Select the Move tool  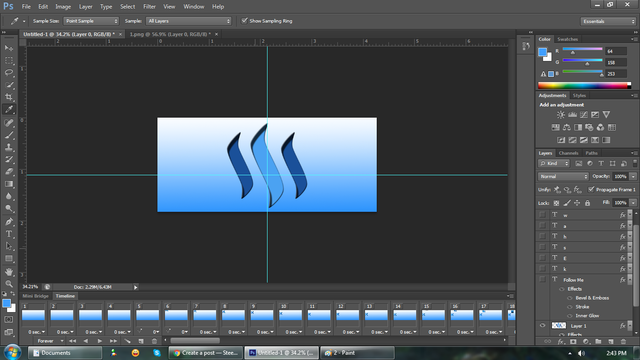[x=9, y=48]
